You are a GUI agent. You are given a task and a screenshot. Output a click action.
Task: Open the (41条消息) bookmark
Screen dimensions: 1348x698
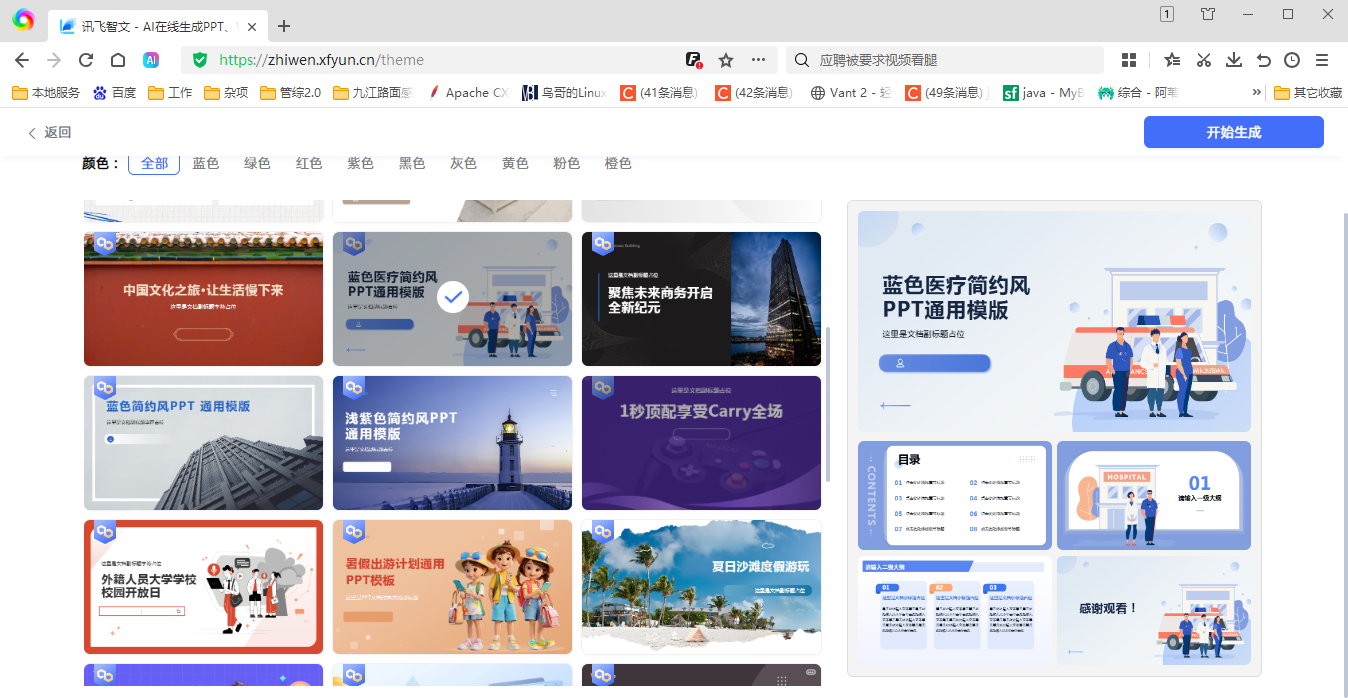(658, 92)
